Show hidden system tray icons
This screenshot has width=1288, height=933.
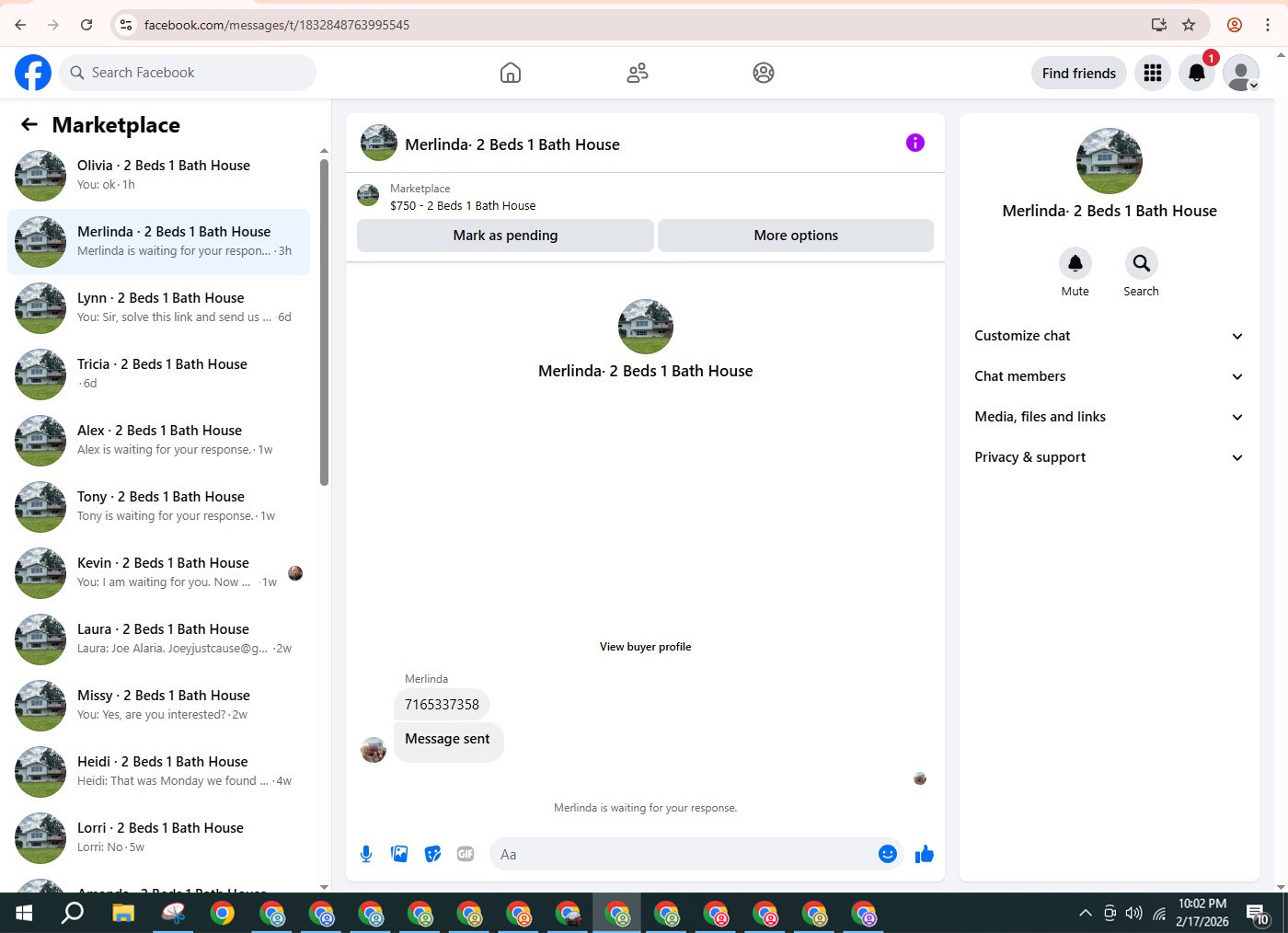pos(1086,914)
